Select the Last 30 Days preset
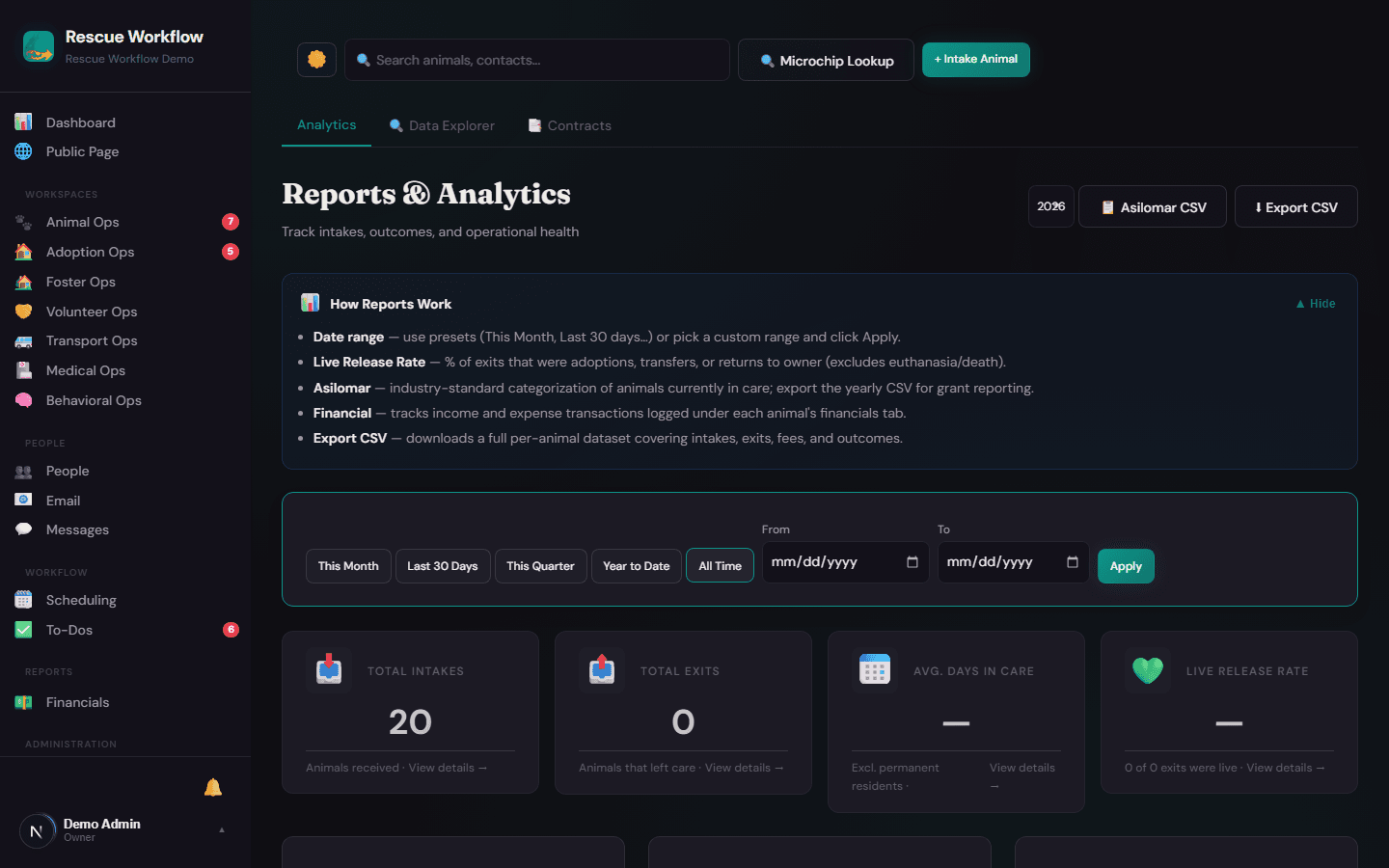The width and height of the screenshot is (1389, 868). click(443, 566)
